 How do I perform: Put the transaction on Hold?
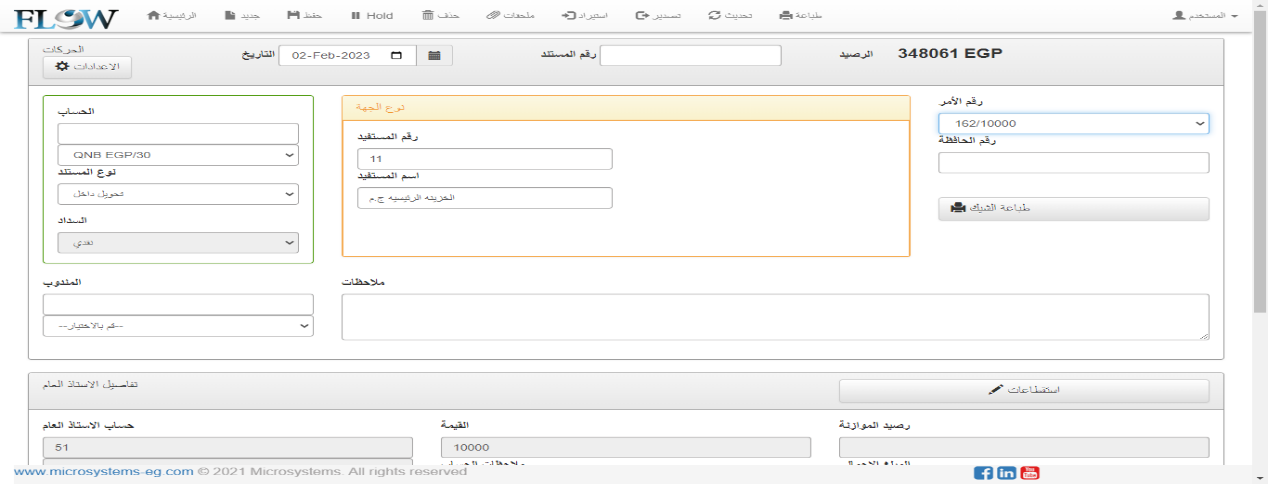(372, 16)
